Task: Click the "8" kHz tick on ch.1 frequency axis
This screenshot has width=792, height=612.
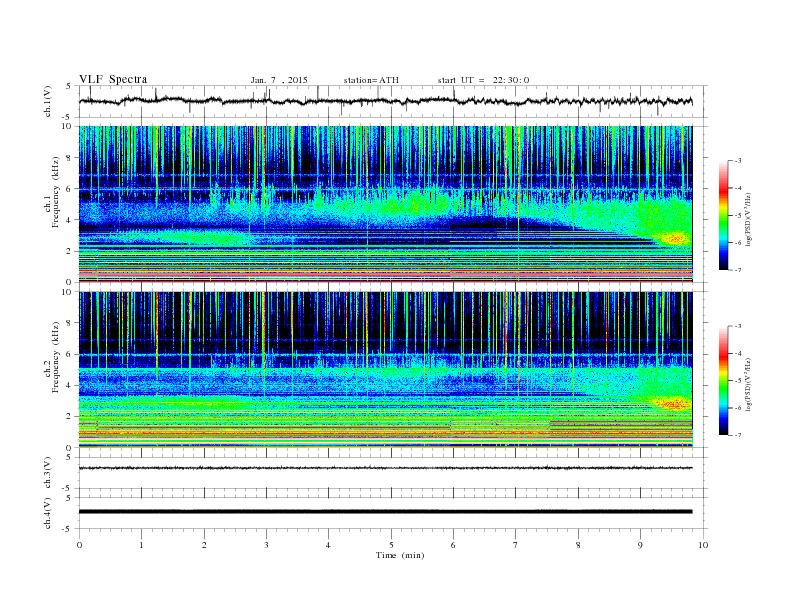Action: [69, 158]
